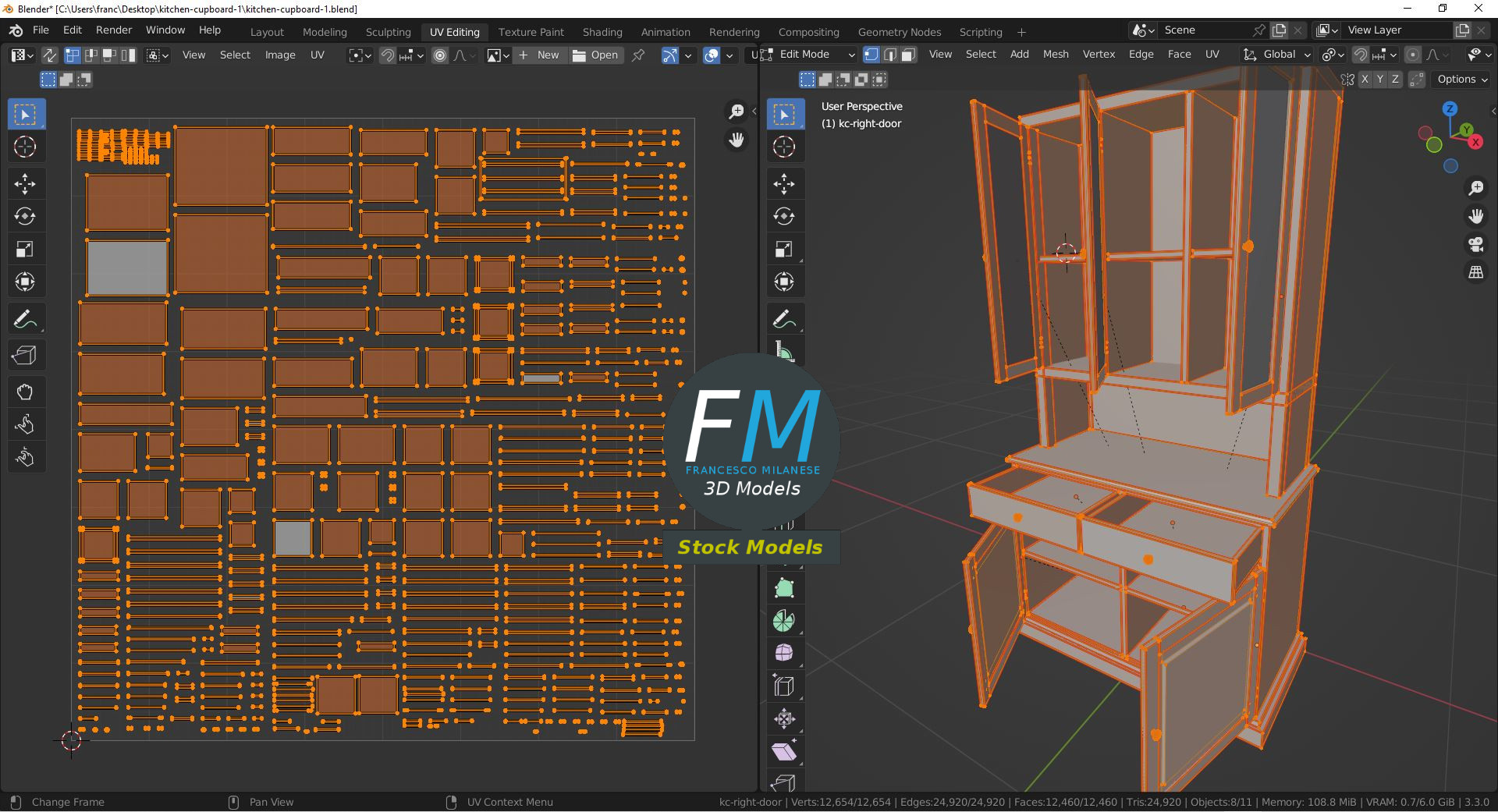1498x812 pixels.
Task: Open 3D viewport pivot point dropdown
Action: (x=1333, y=55)
